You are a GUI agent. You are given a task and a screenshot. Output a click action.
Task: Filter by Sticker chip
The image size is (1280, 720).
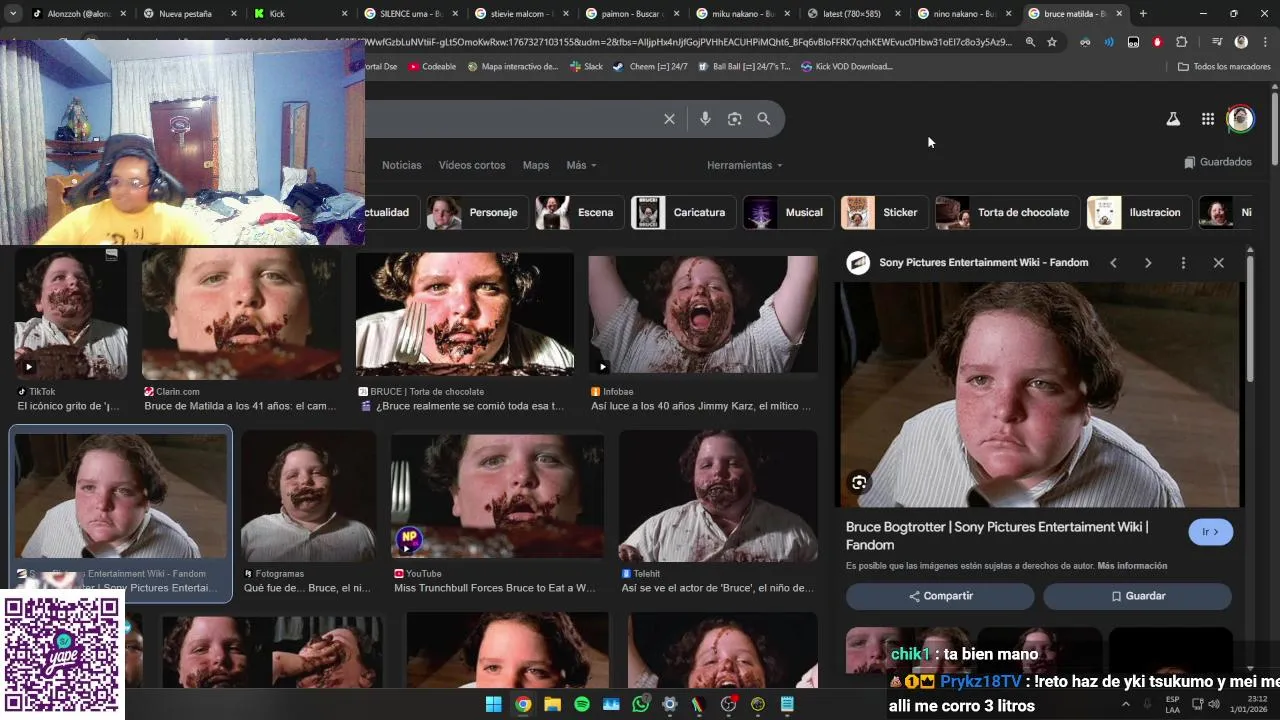point(885,212)
